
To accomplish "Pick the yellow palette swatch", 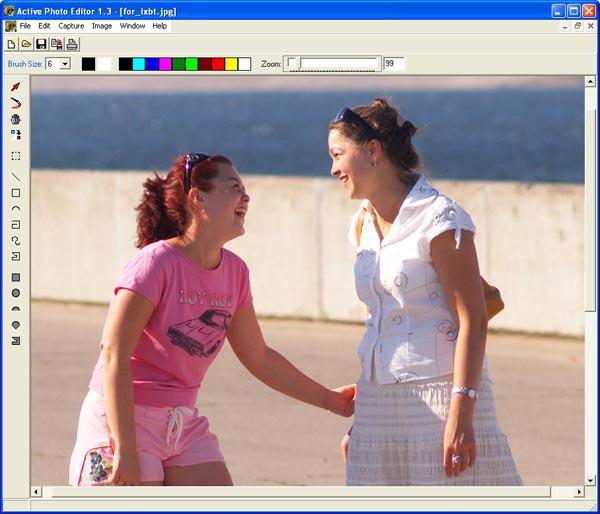I will 231,64.
